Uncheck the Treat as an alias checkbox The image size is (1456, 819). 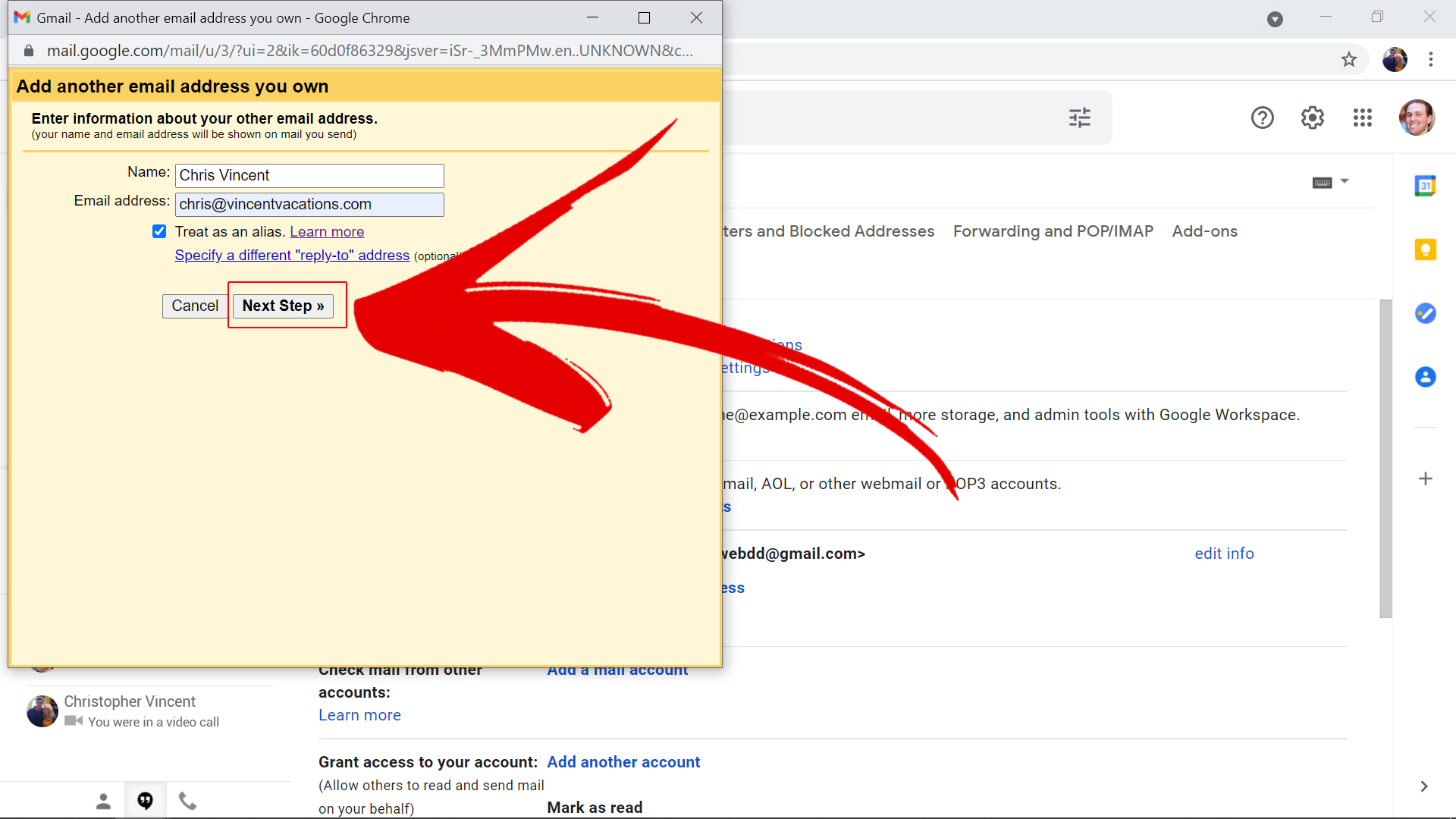point(159,231)
